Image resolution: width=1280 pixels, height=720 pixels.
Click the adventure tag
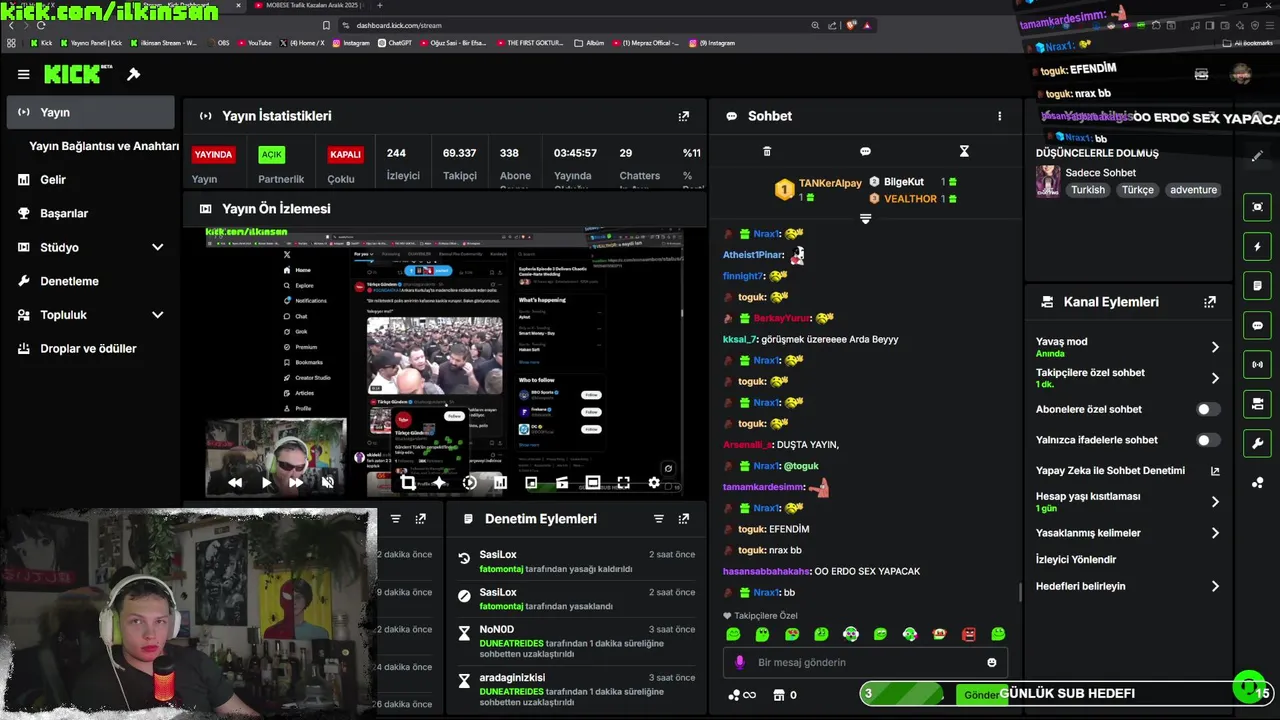tap(1193, 190)
